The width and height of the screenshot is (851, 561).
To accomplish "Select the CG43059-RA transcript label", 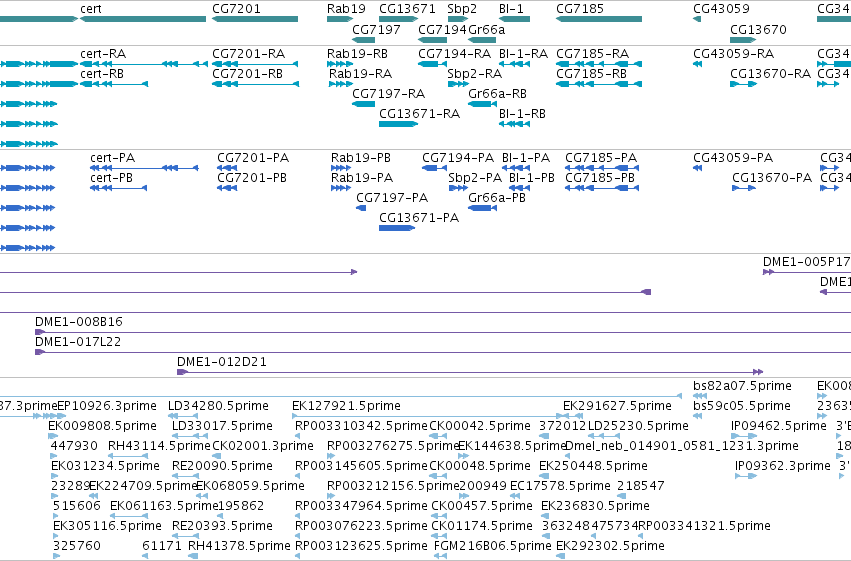I will pyautogui.click(x=734, y=54).
